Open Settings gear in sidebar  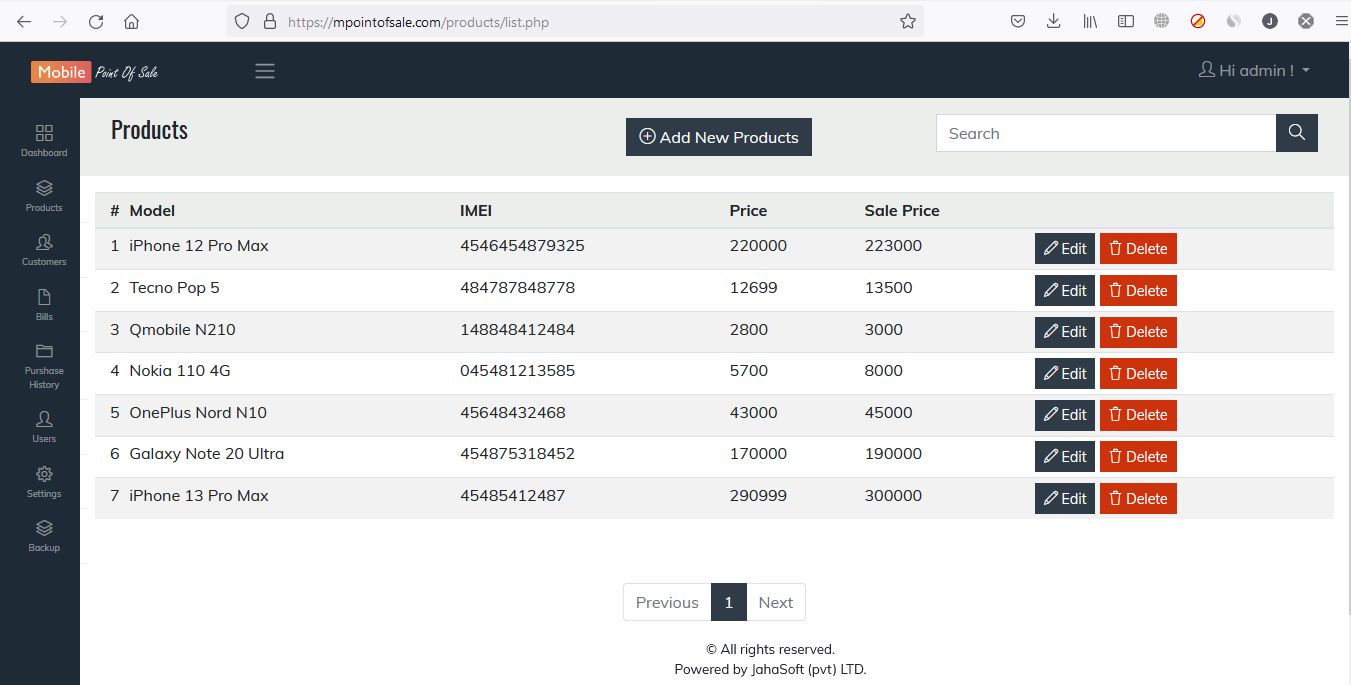click(x=44, y=475)
